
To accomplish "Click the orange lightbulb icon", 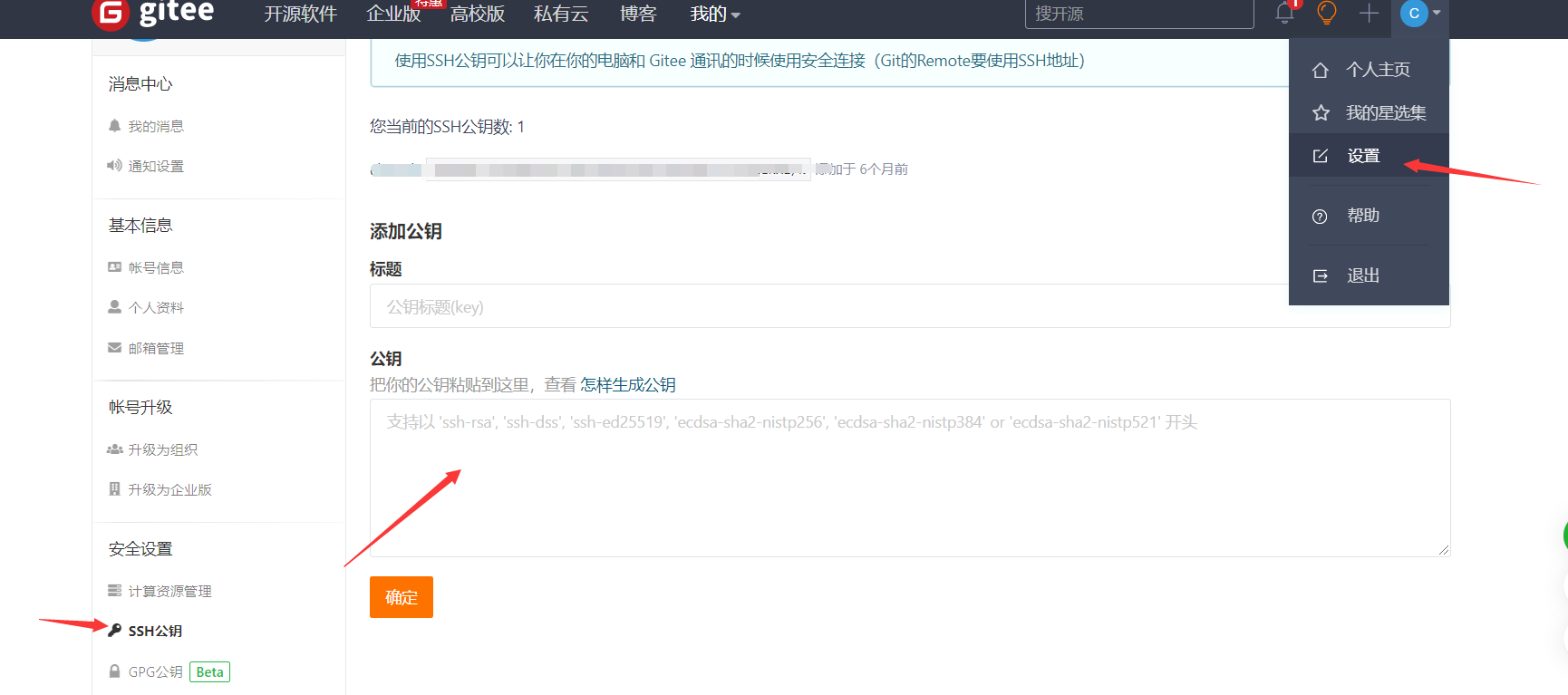I will 1327,13.
